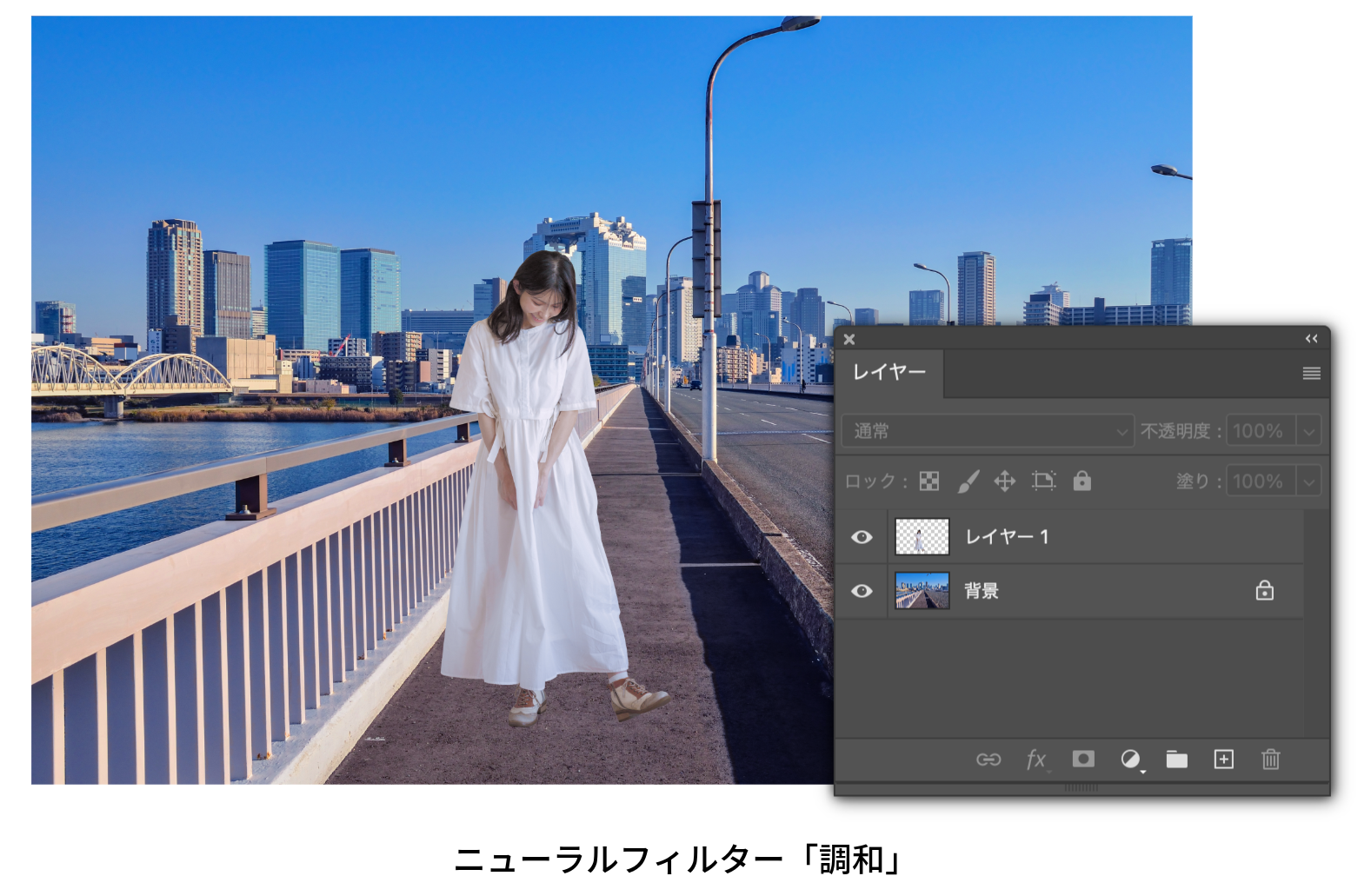Select the レイヤー panel tab
Screen dimensions: 1371x896
(x=889, y=373)
